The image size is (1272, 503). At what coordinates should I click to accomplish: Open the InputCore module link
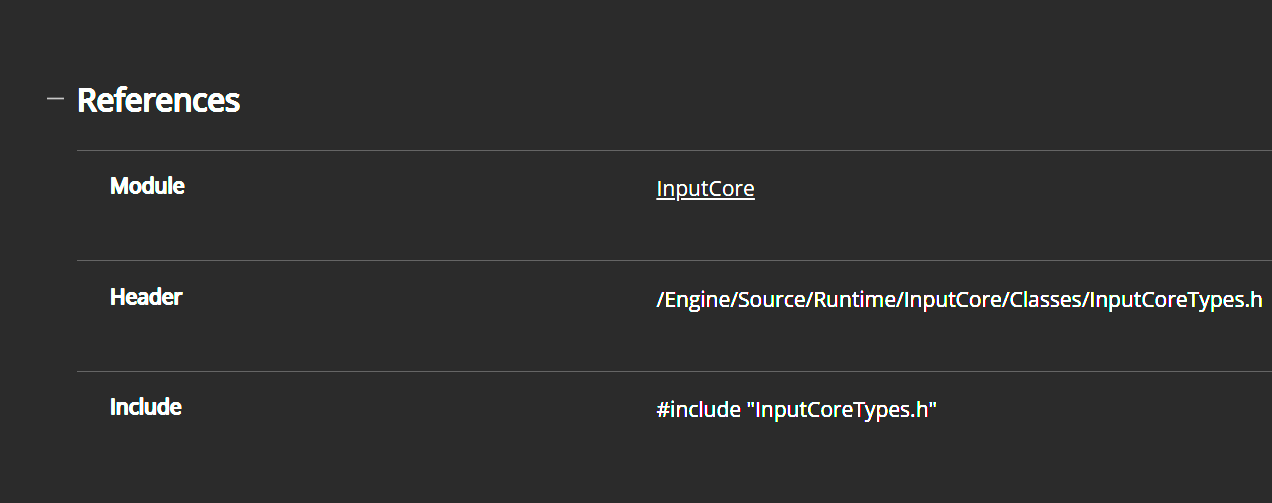point(705,189)
